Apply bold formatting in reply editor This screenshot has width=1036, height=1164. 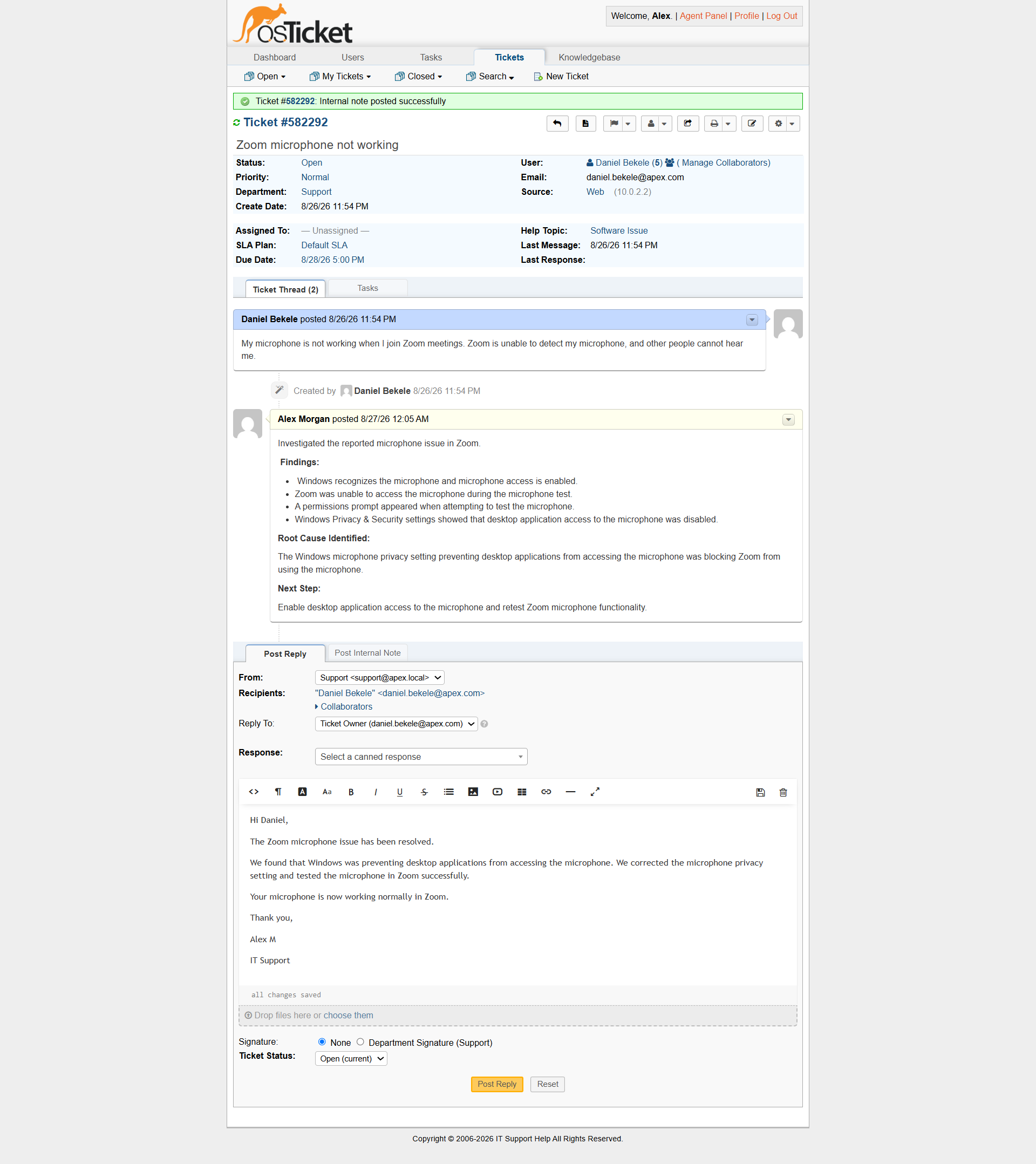click(351, 792)
